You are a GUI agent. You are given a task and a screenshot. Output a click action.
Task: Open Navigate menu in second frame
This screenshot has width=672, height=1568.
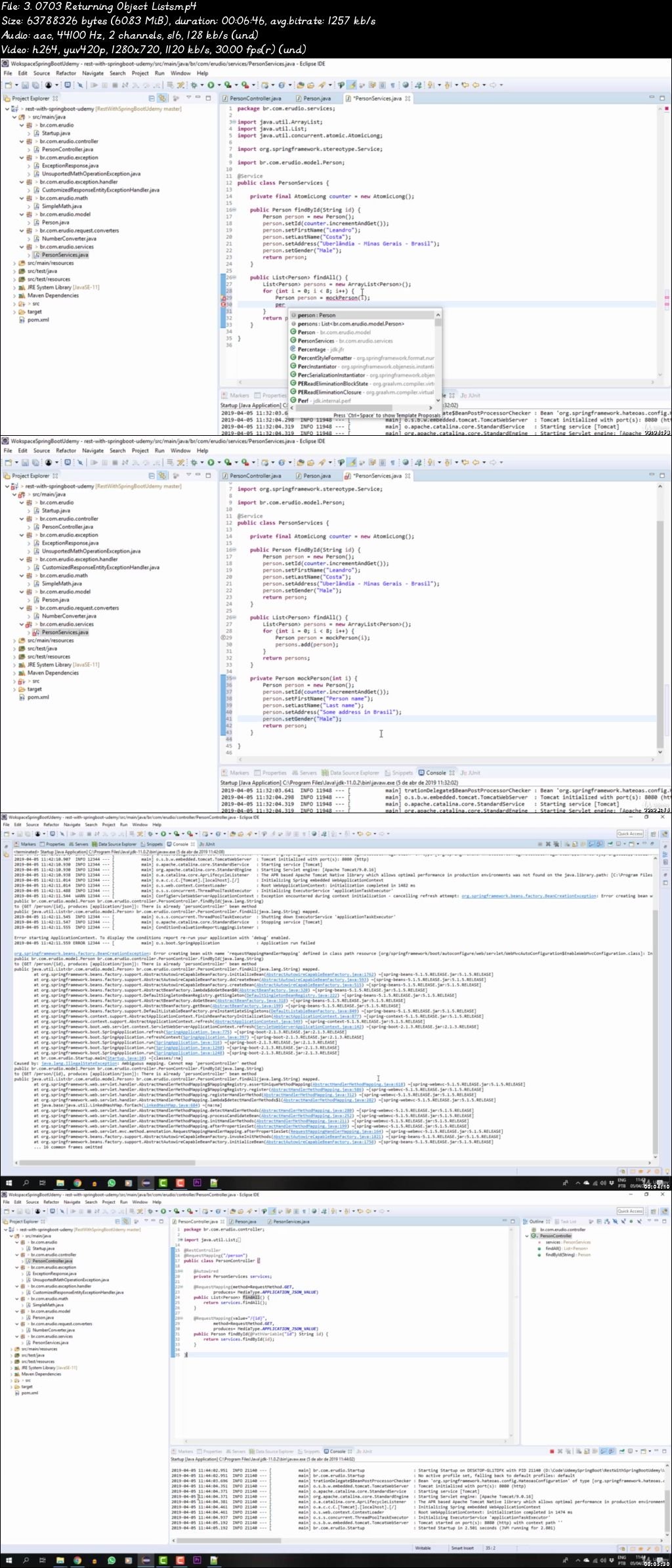coord(93,450)
